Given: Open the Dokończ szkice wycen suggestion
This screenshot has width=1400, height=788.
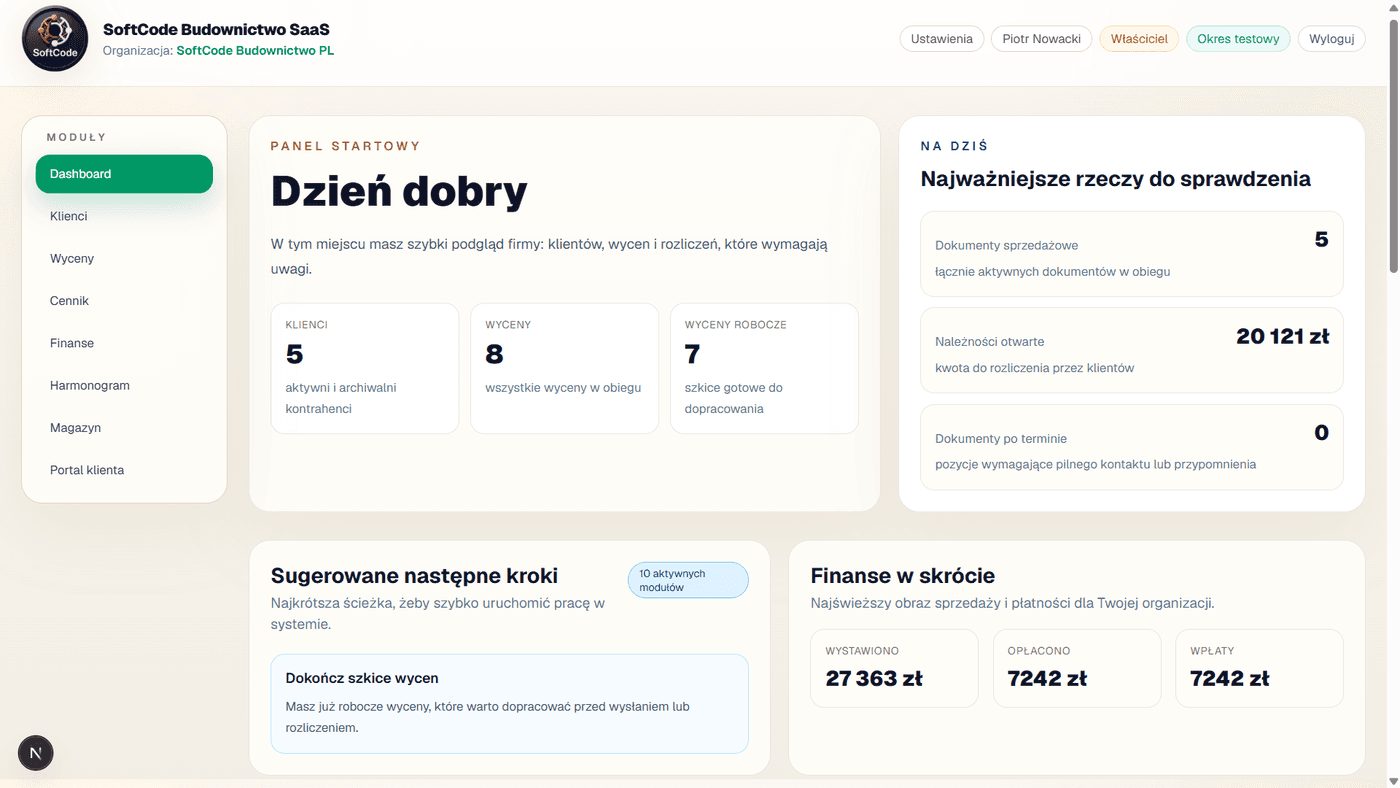Looking at the screenshot, I should click(509, 704).
